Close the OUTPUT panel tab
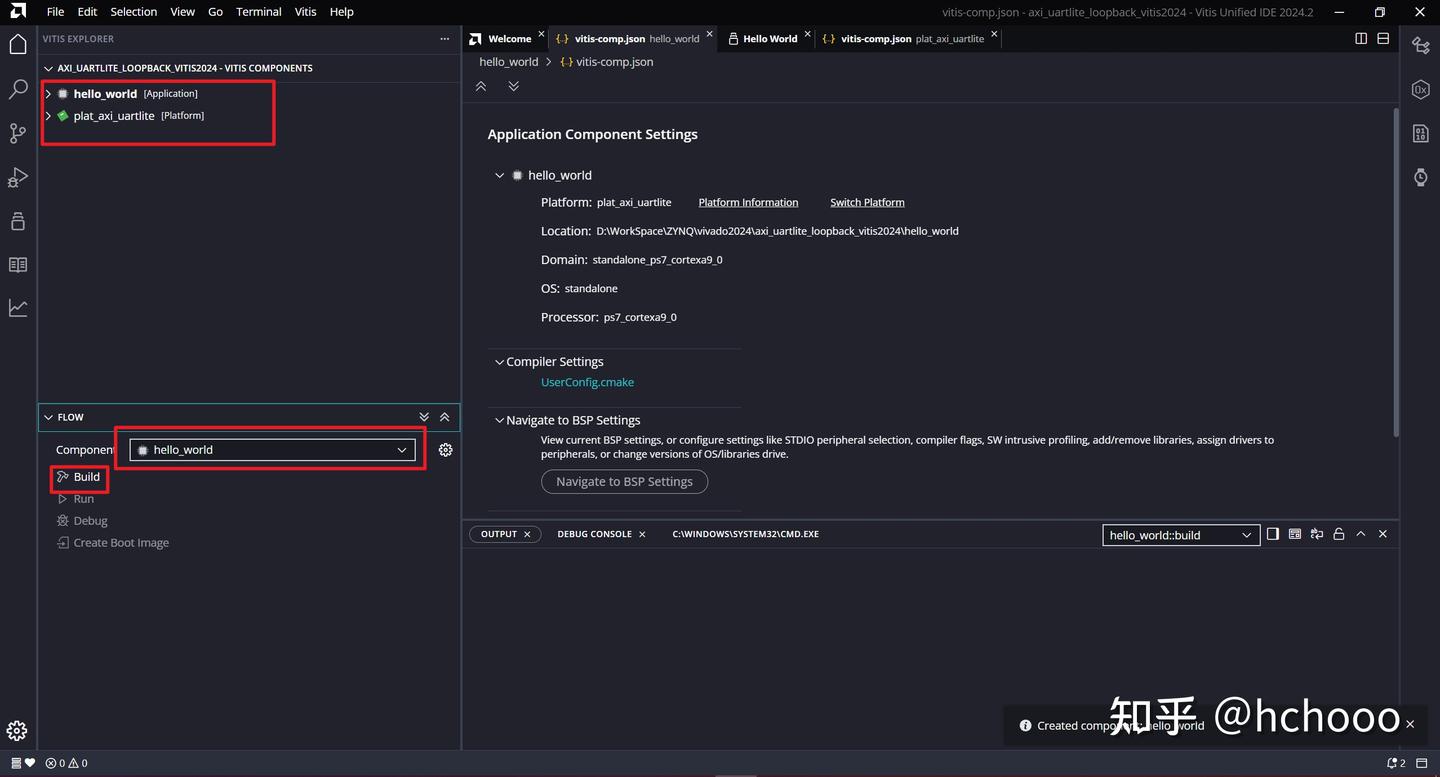This screenshot has height=777, width=1440. pos(527,534)
